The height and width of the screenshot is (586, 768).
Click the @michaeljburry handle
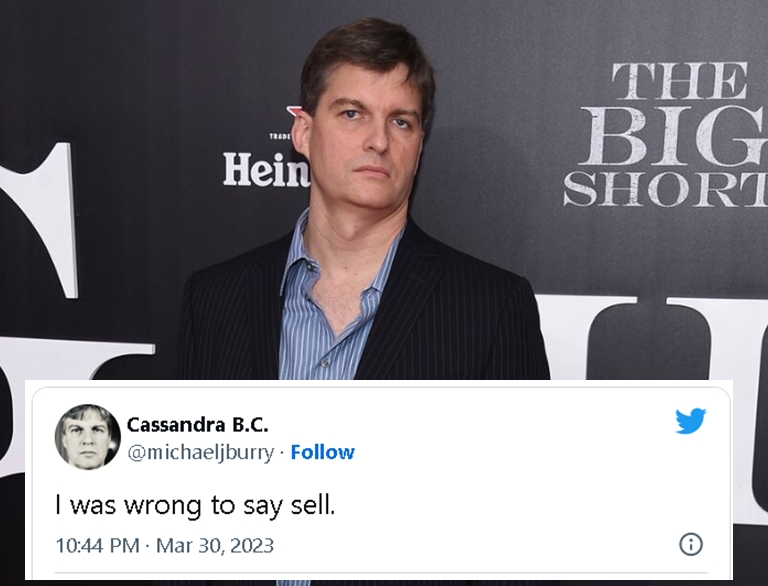pyautogui.click(x=200, y=452)
